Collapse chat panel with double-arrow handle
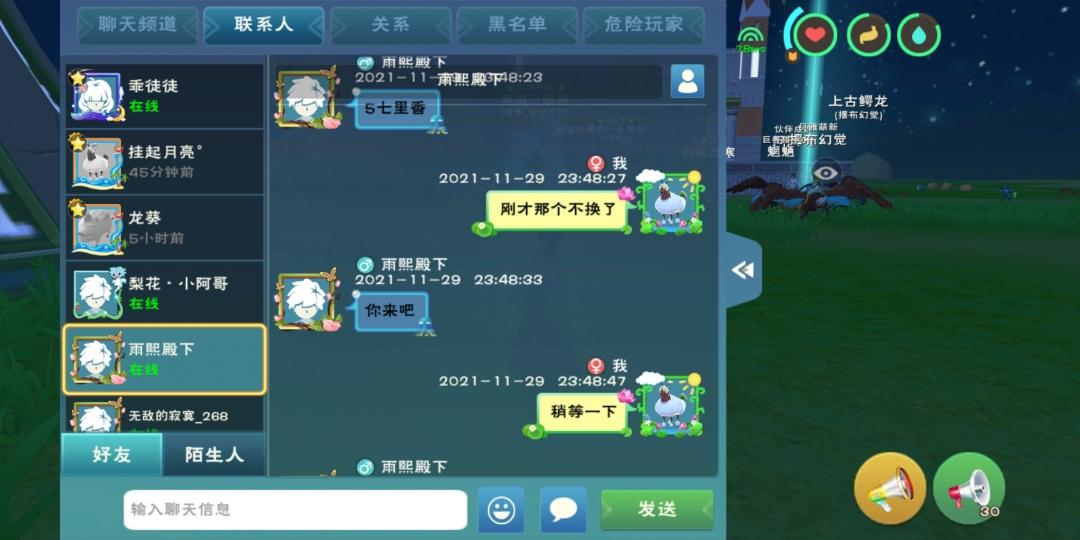The image size is (1080, 540). pos(743,270)
